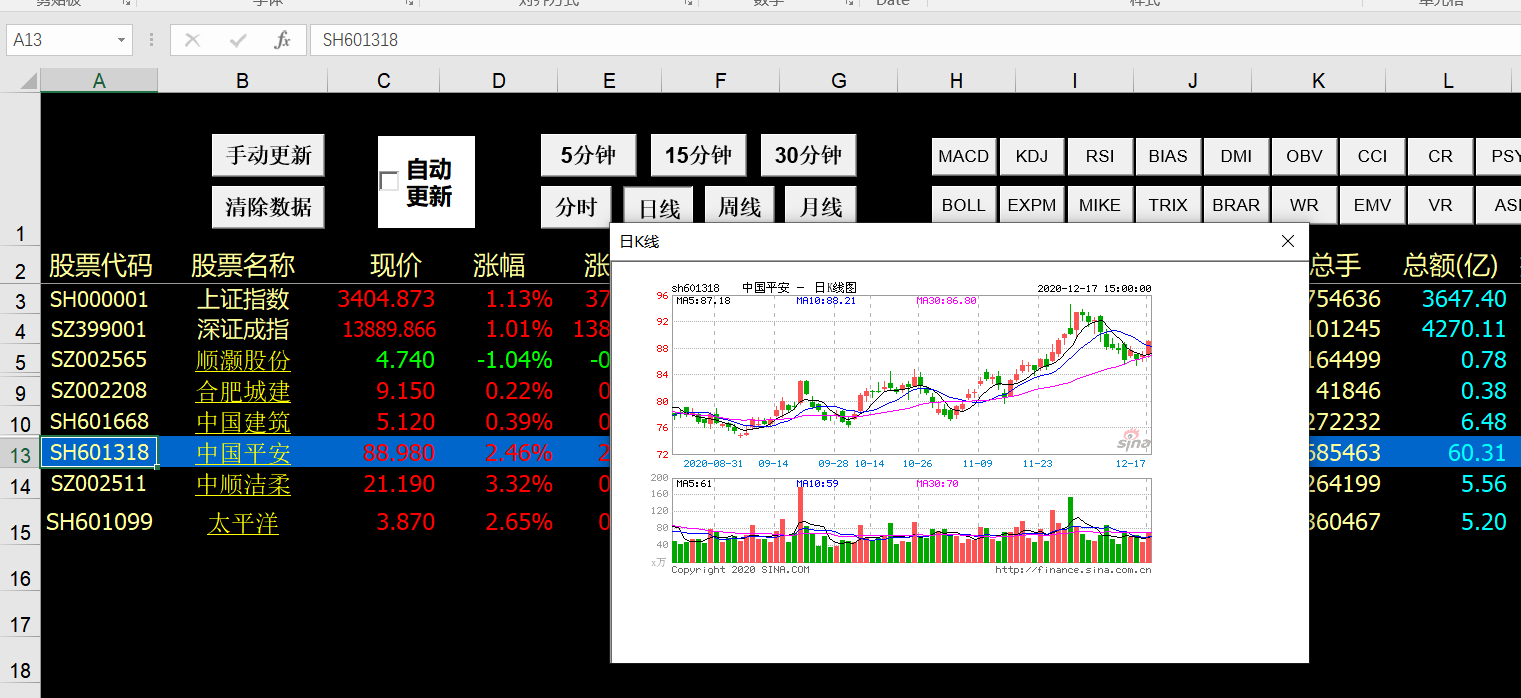Click the 月线 chart button
The width and height of the screenshot is (1521, 698).
pos(821,207)
